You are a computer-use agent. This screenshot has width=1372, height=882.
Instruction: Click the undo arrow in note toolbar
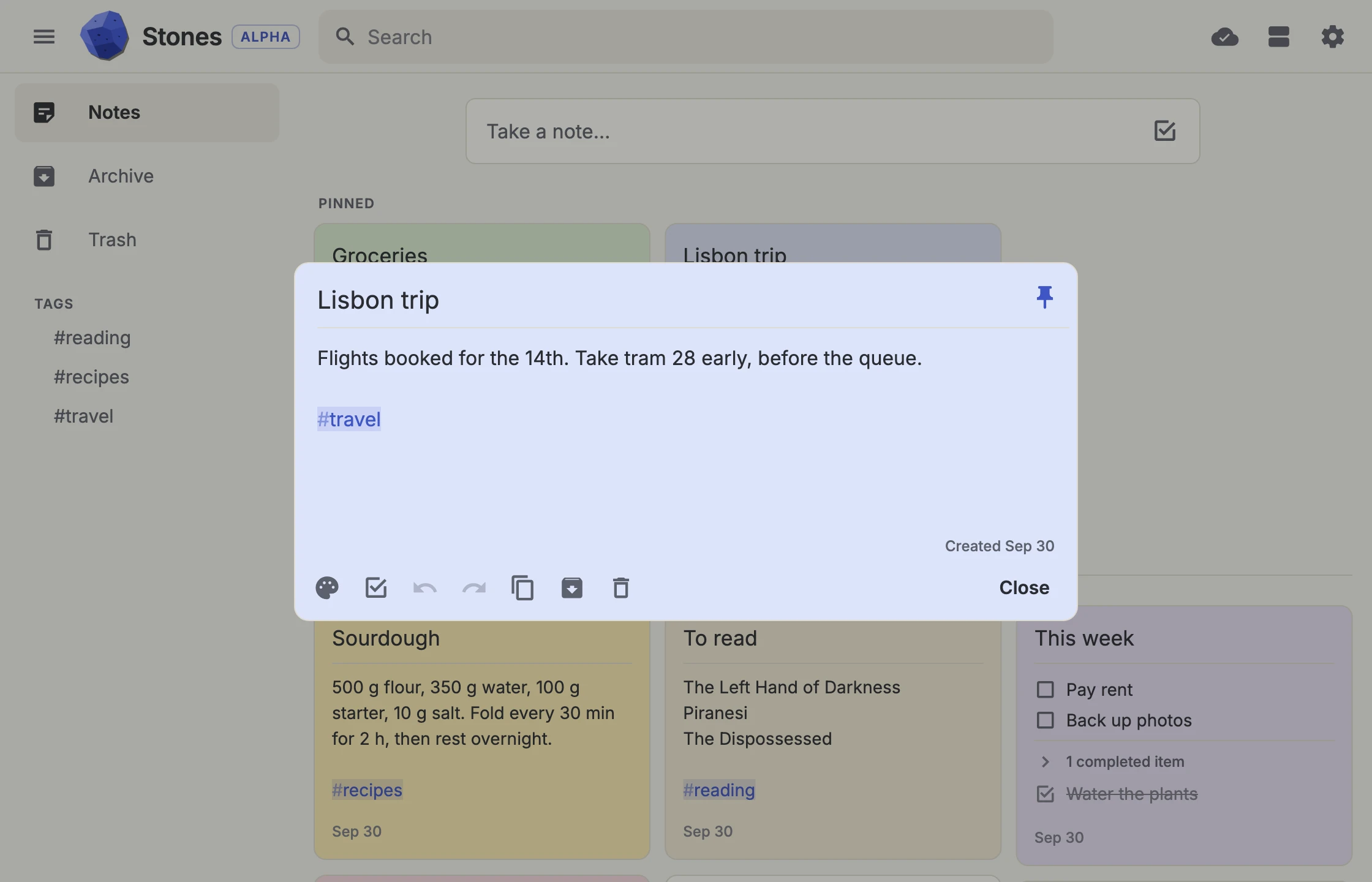click(x=425, y=588)
